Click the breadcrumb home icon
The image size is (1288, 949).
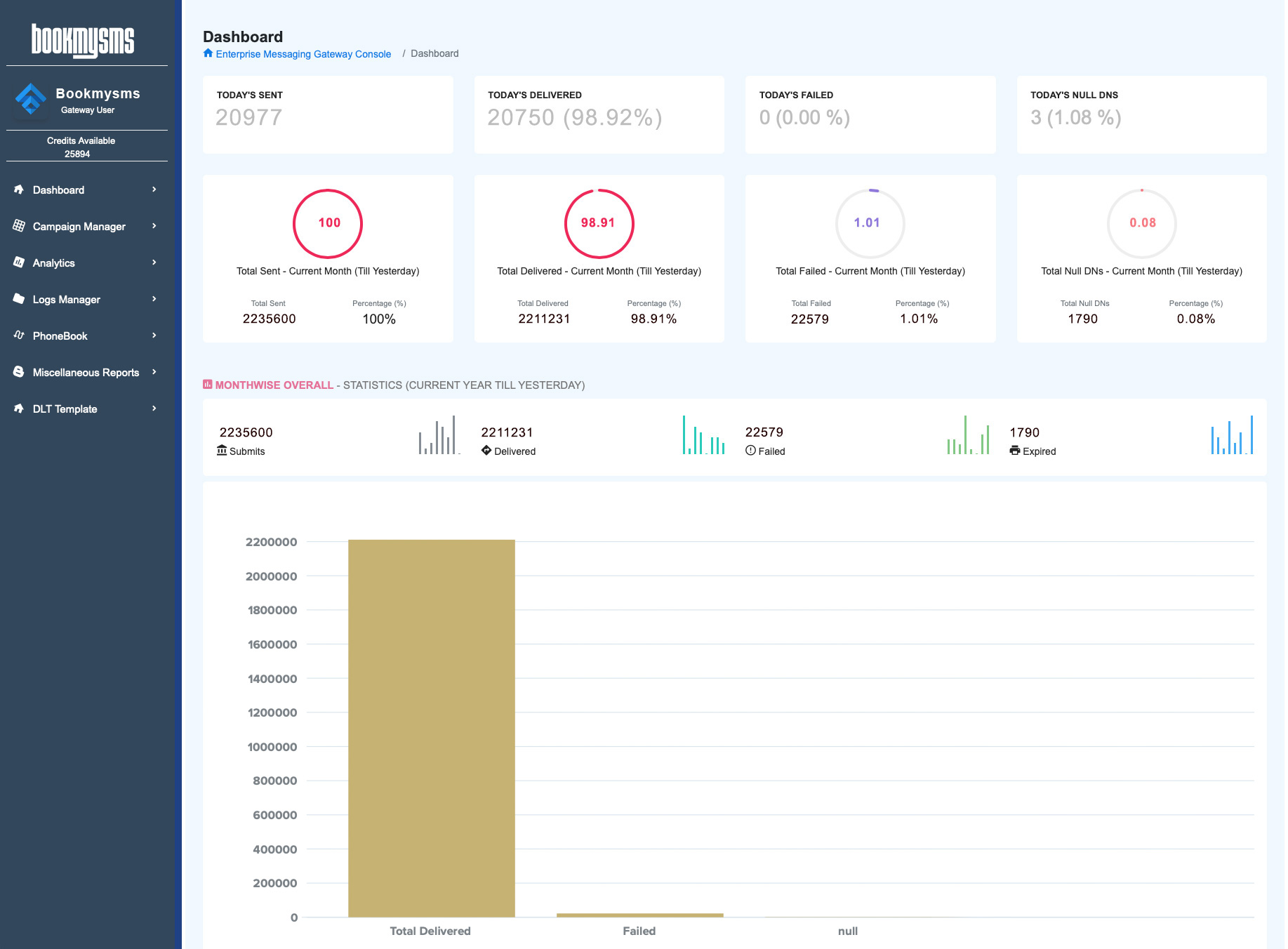(208, 53)
